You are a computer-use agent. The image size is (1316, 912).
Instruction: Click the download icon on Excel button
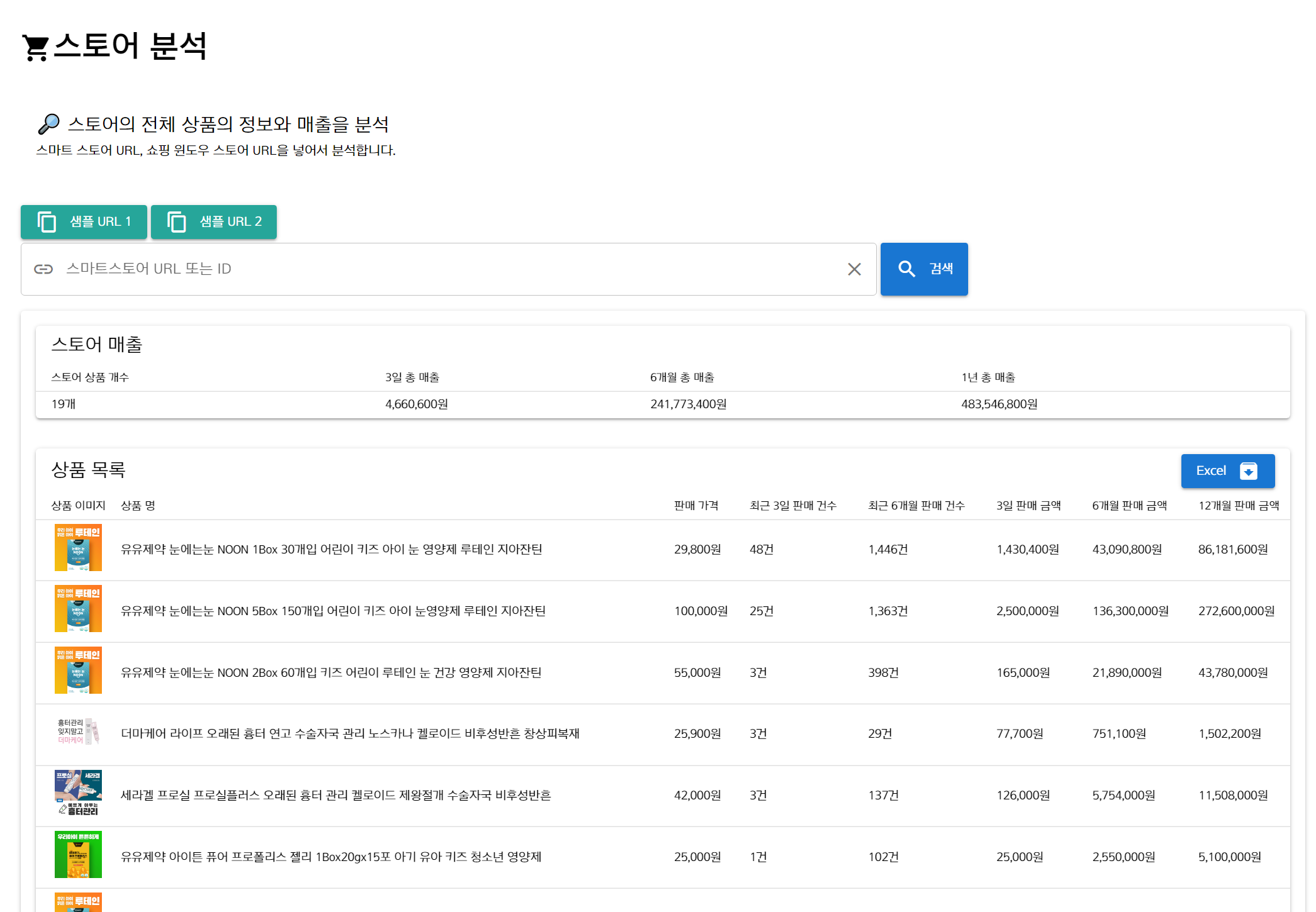tap(1248, 471)
